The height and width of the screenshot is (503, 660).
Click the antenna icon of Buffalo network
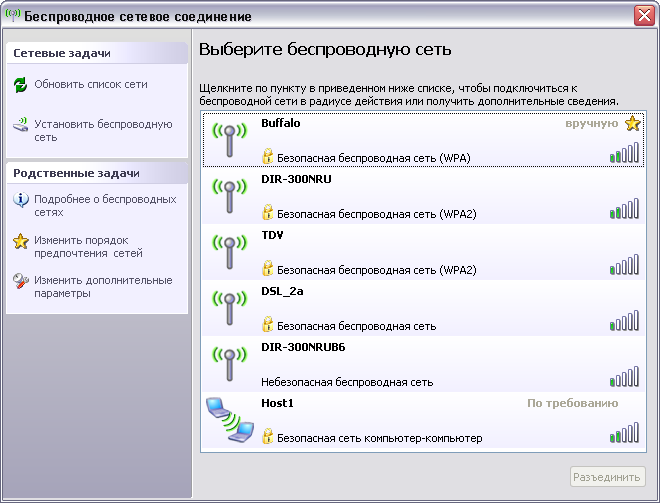(x=229, y=139)
